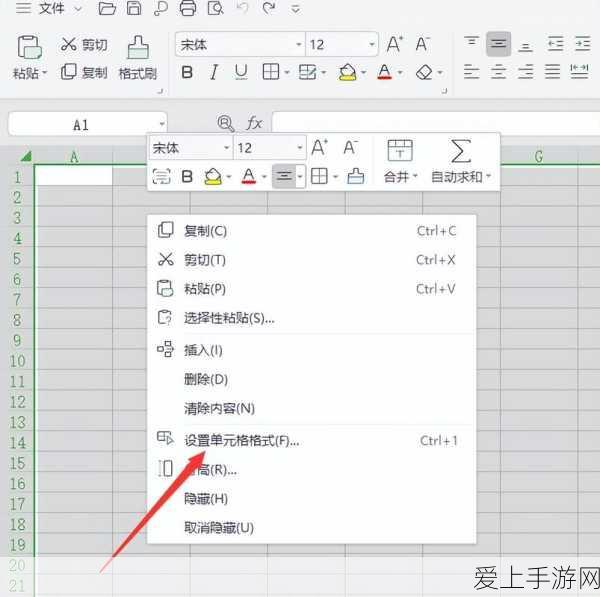Decrease indent in ribbon
Screen dimensions: 600x597
pyautogui.click(x=555, y=44)
